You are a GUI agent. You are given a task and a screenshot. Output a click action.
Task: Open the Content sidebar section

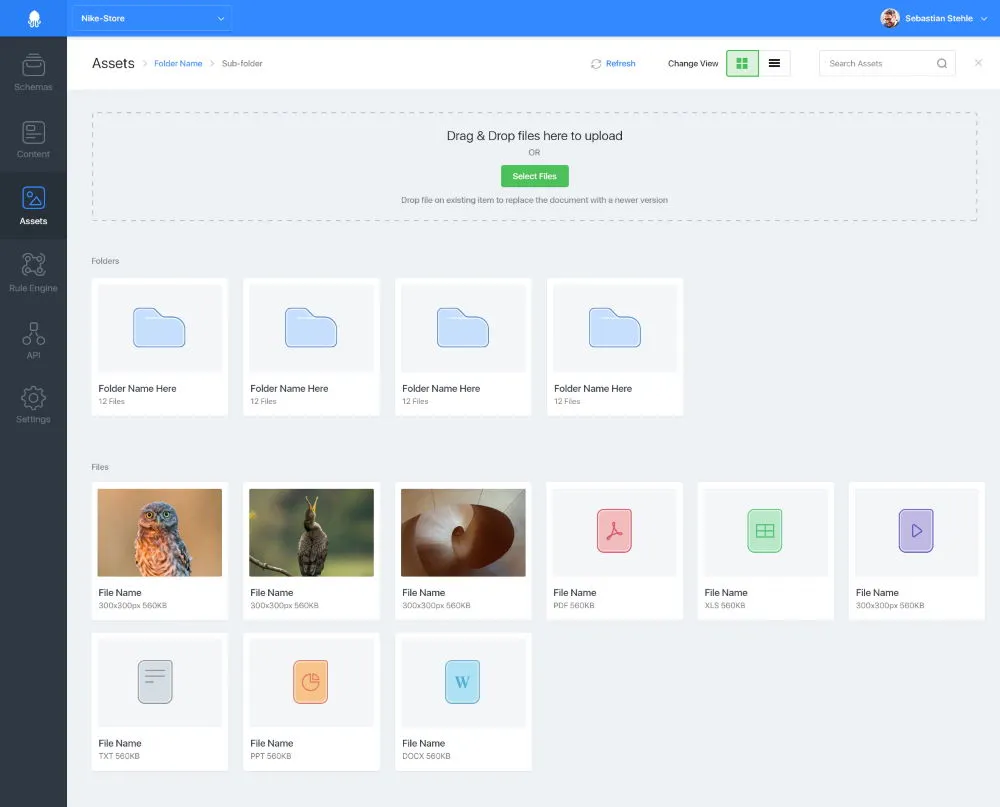pyautogui.click(x=33, y=139)
